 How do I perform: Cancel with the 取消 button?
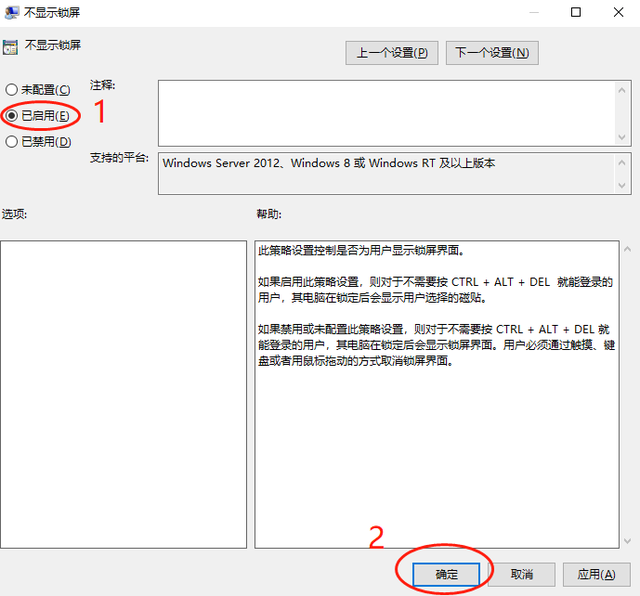pos(522,574)
